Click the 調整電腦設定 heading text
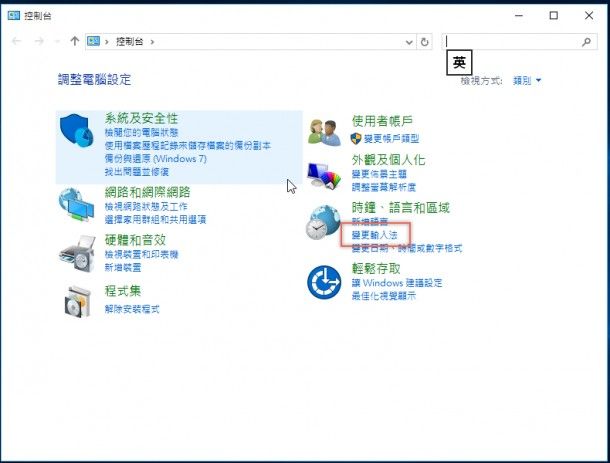The image size is (610, 463). point(94,79)
